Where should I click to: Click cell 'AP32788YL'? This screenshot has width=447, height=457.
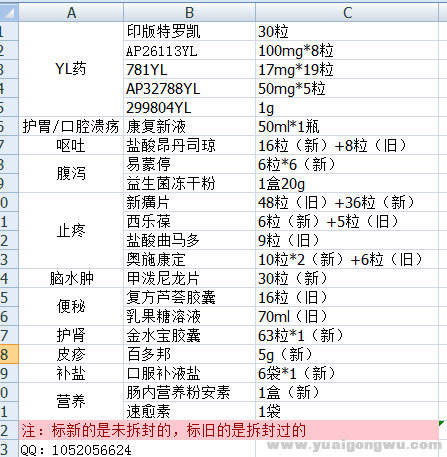point(189,88)
